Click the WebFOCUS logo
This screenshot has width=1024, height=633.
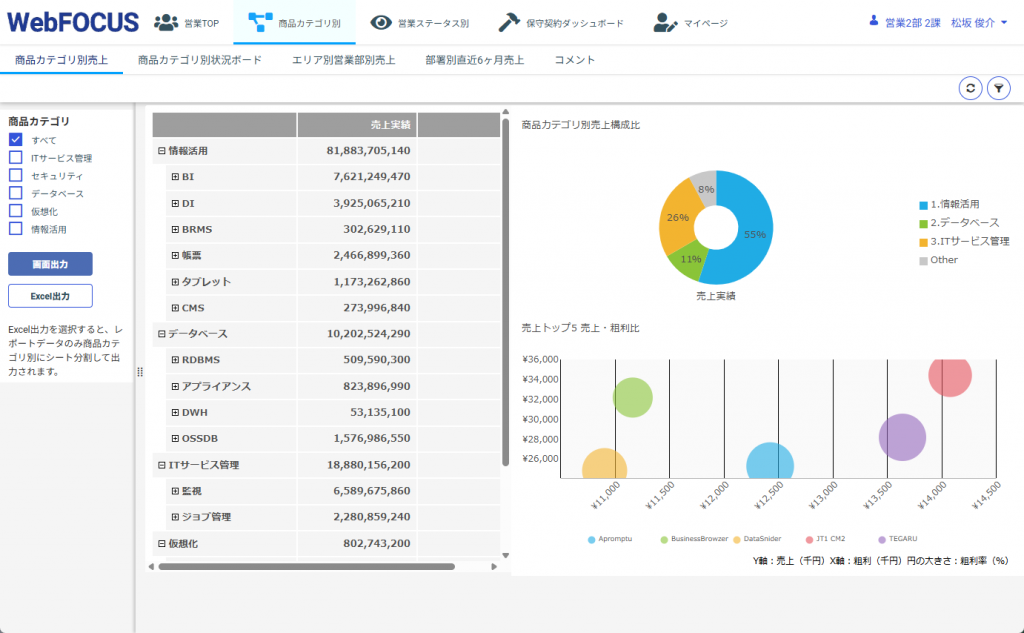pos(72,23)
